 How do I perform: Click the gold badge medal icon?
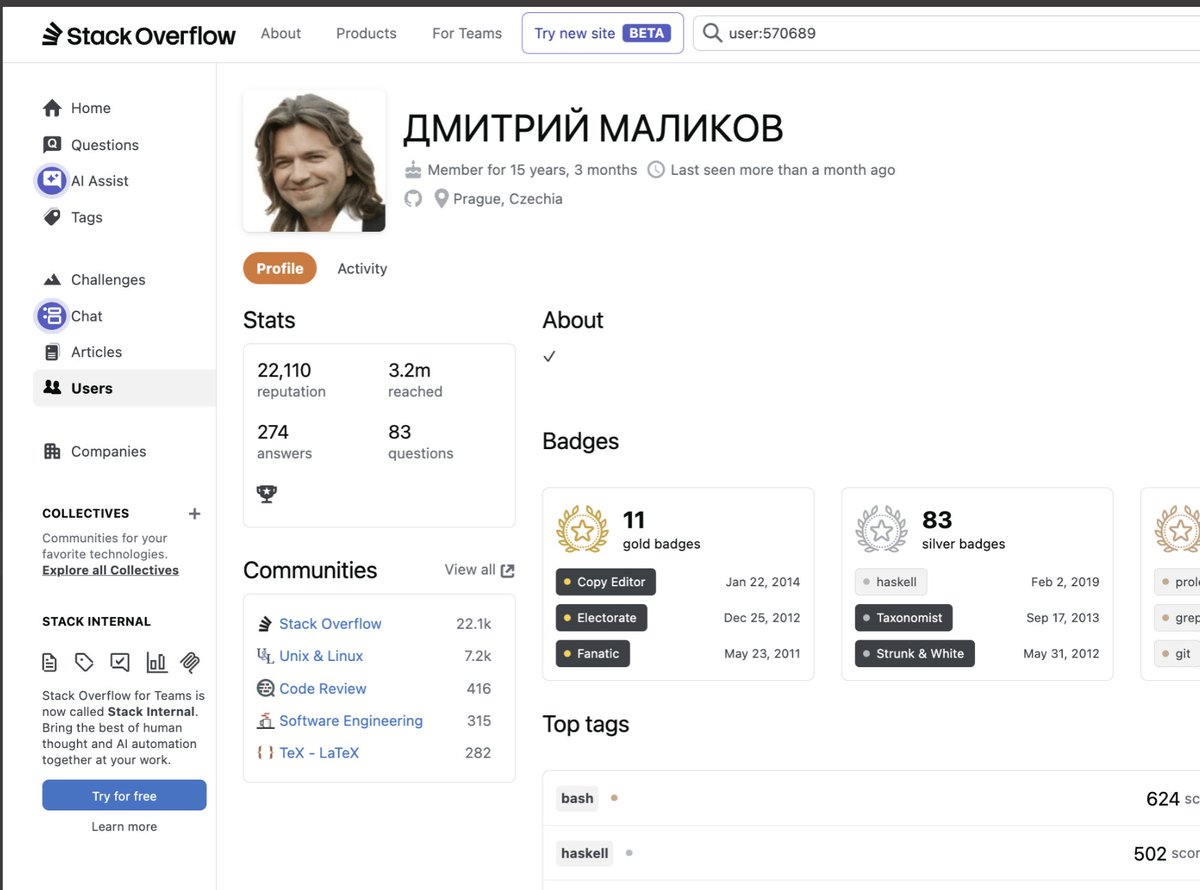pos(582,529)
